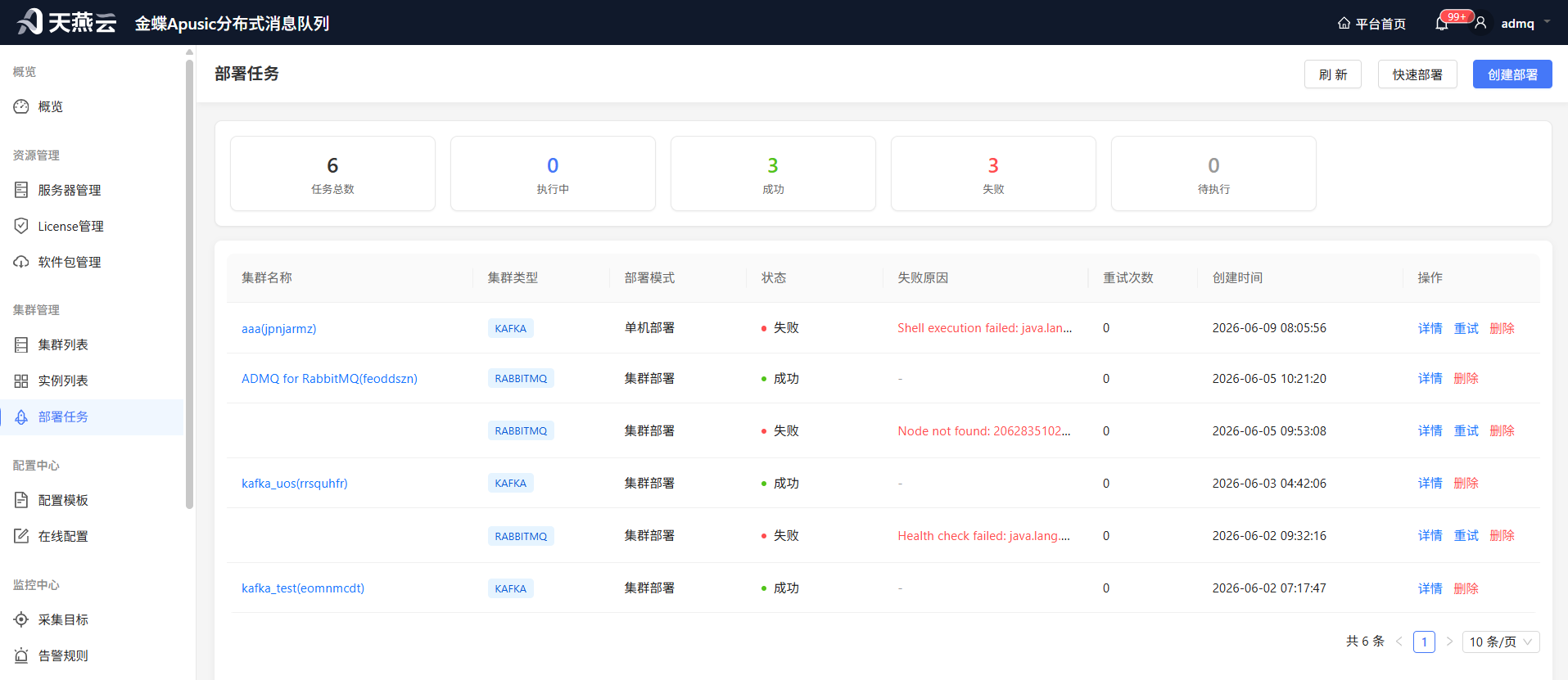This screenshot has width=1568, height=680.
Task: Click the sidebar vertical scrollbar
Action: pos(189,282)
